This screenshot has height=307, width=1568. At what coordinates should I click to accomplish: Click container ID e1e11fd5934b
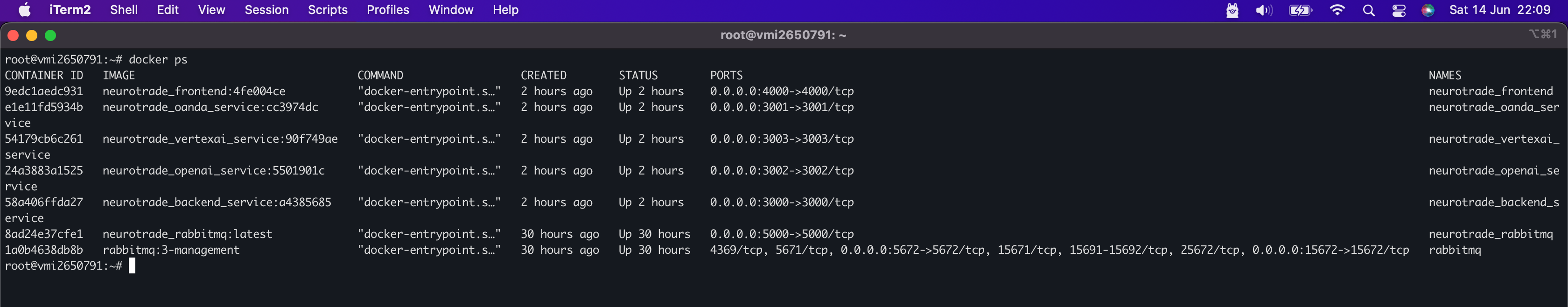(x=44, y=107)
